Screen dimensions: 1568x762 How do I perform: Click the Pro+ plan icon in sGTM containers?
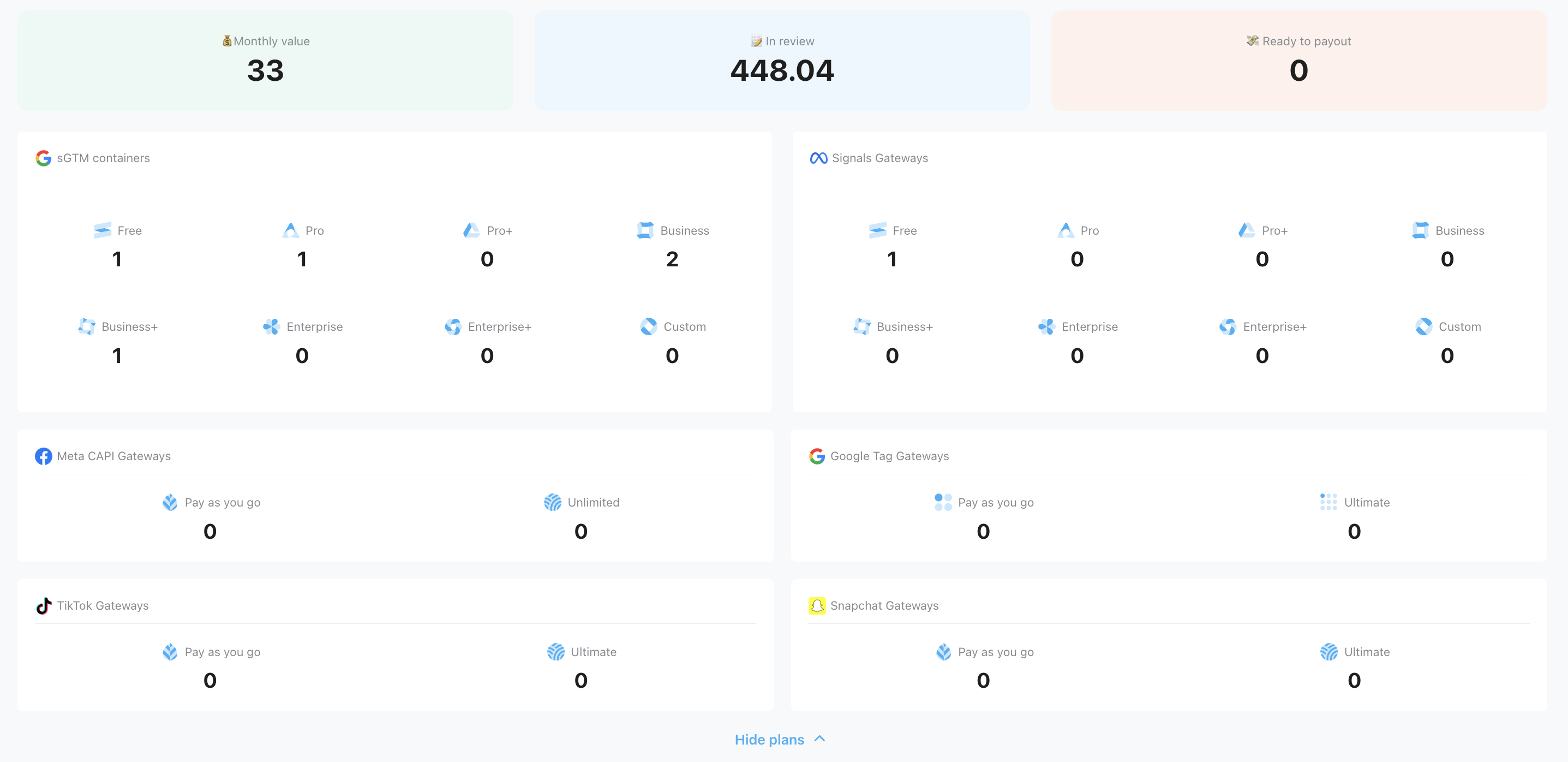coord(472,230)
